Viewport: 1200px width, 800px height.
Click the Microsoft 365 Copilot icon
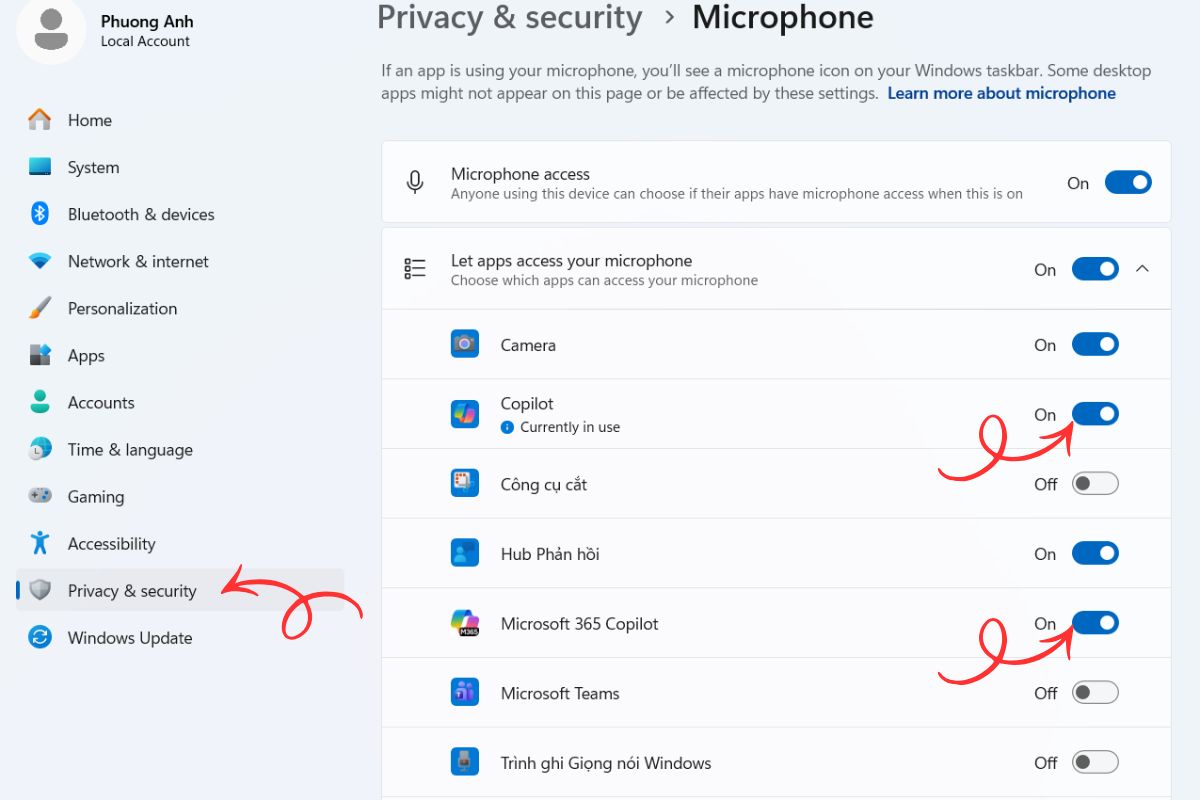pos(465,624)
